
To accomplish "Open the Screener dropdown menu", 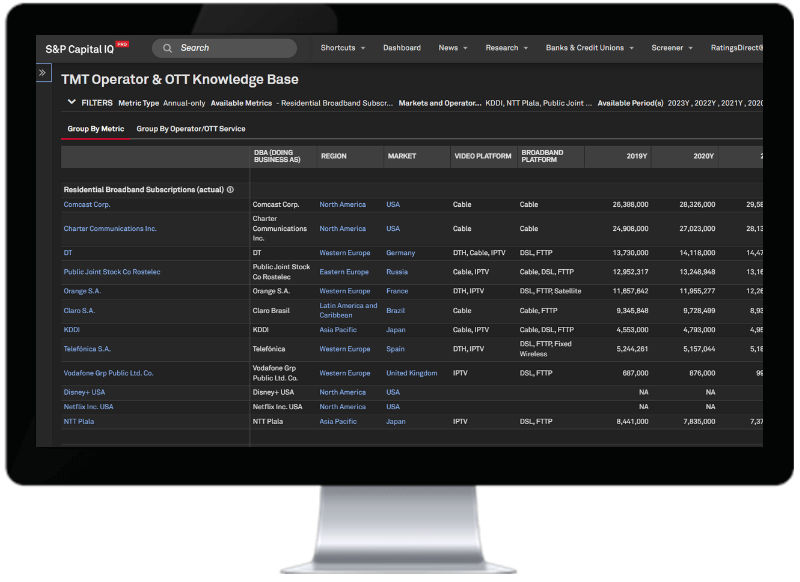I will (x=671, y=48).
